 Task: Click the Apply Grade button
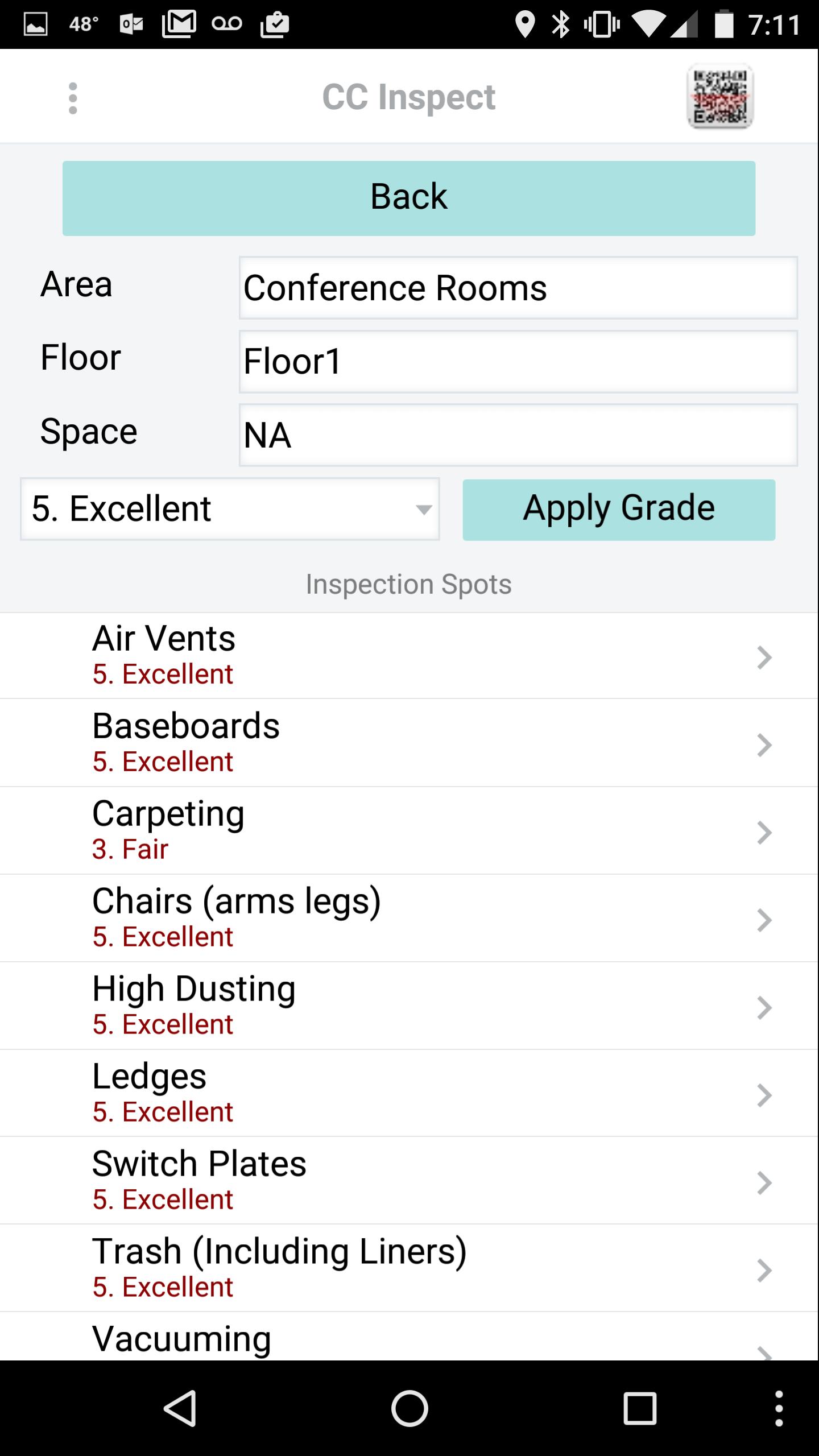[619, 510]
